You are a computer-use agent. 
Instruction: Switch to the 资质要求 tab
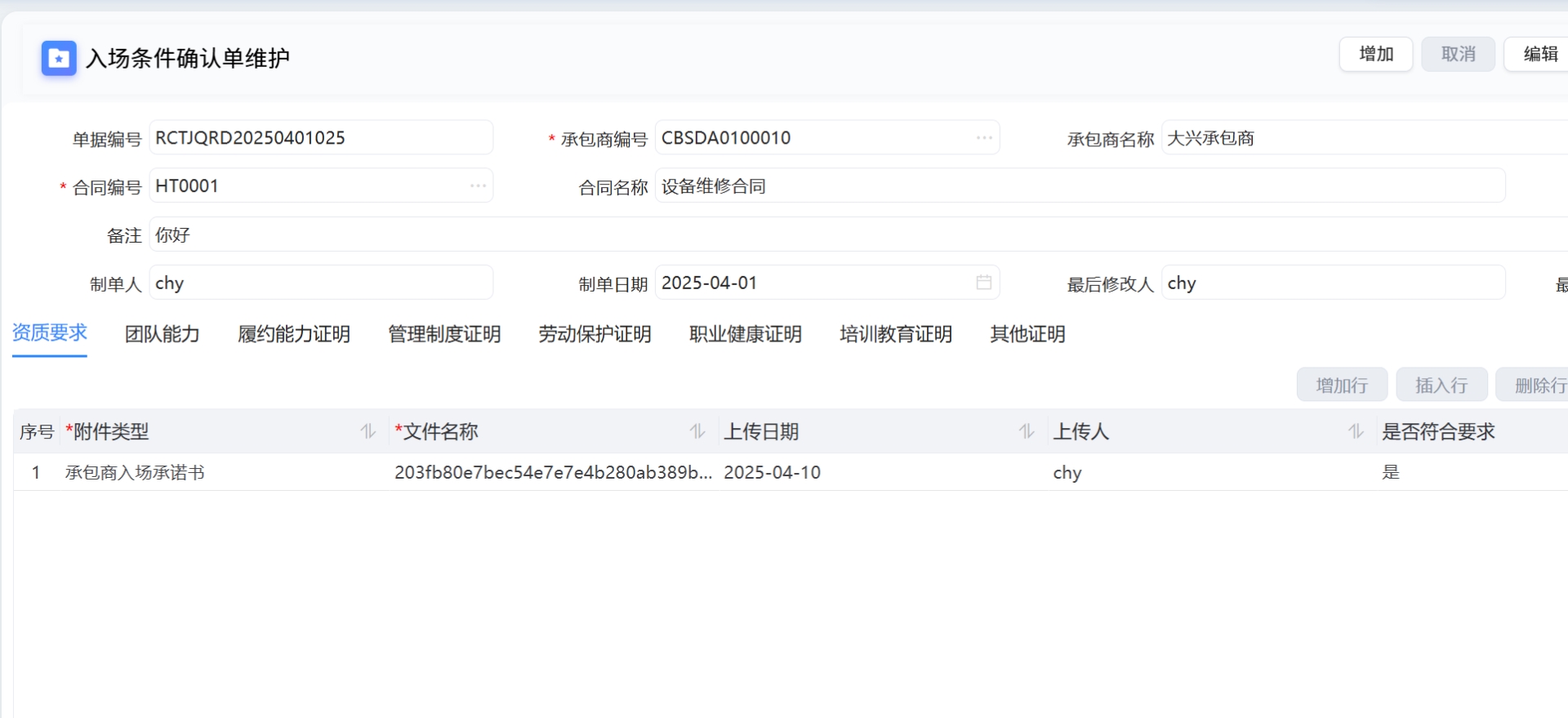tap(50, 333)
